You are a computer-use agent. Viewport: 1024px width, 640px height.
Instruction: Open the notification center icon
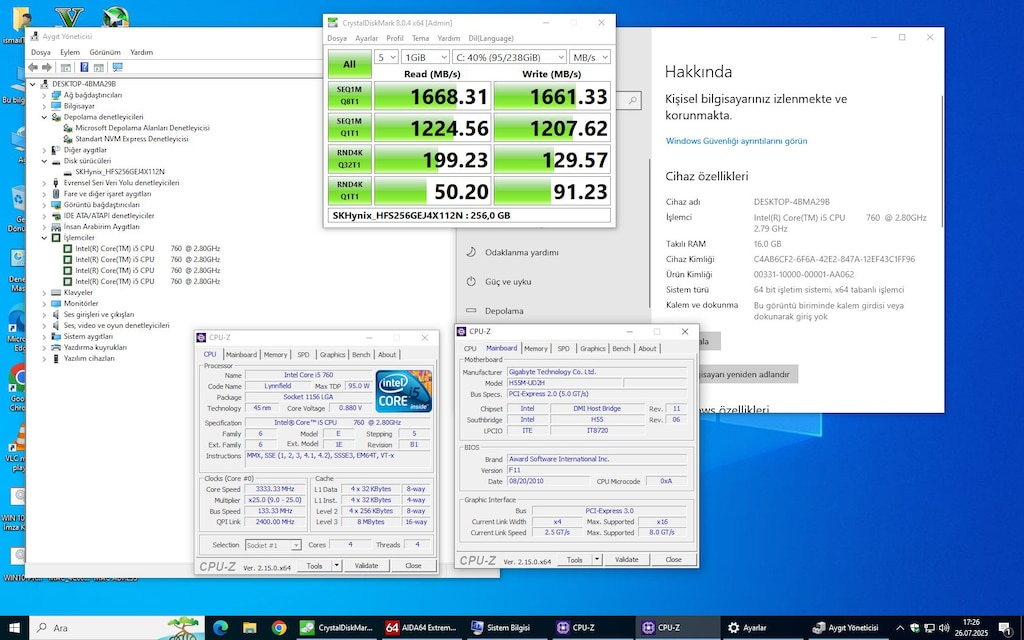point(1004,628)
